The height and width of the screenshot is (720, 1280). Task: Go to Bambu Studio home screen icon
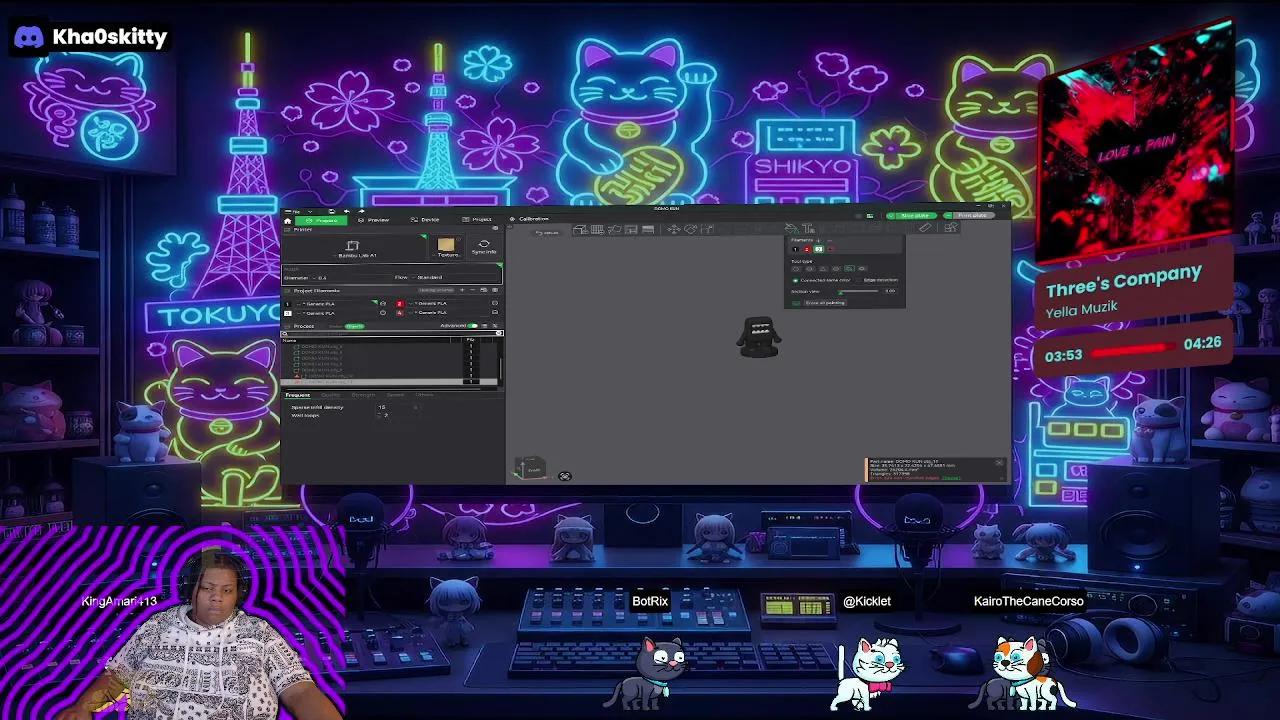287,221
